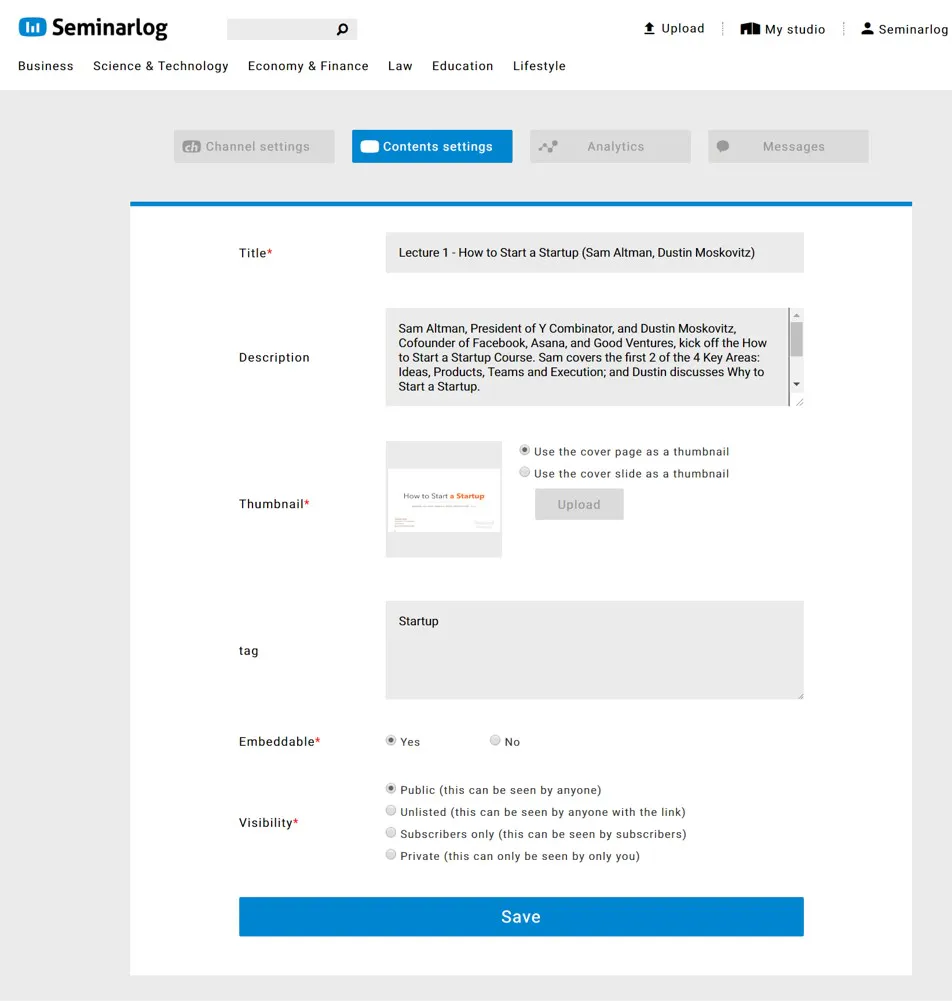Click the How to Start a Startup thumbnail
The width and height of the screenshot is (952, 1001).
click(444, 499)
